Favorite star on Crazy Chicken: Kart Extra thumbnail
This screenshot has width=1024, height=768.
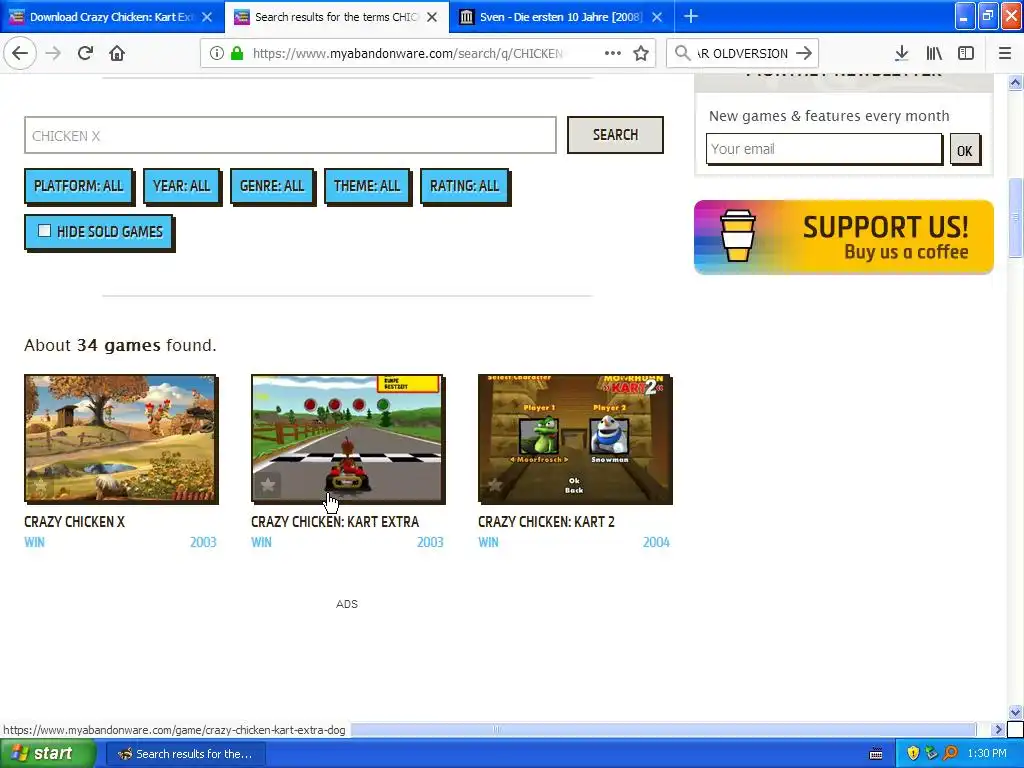pyautogui.click(x=267, y=484)
